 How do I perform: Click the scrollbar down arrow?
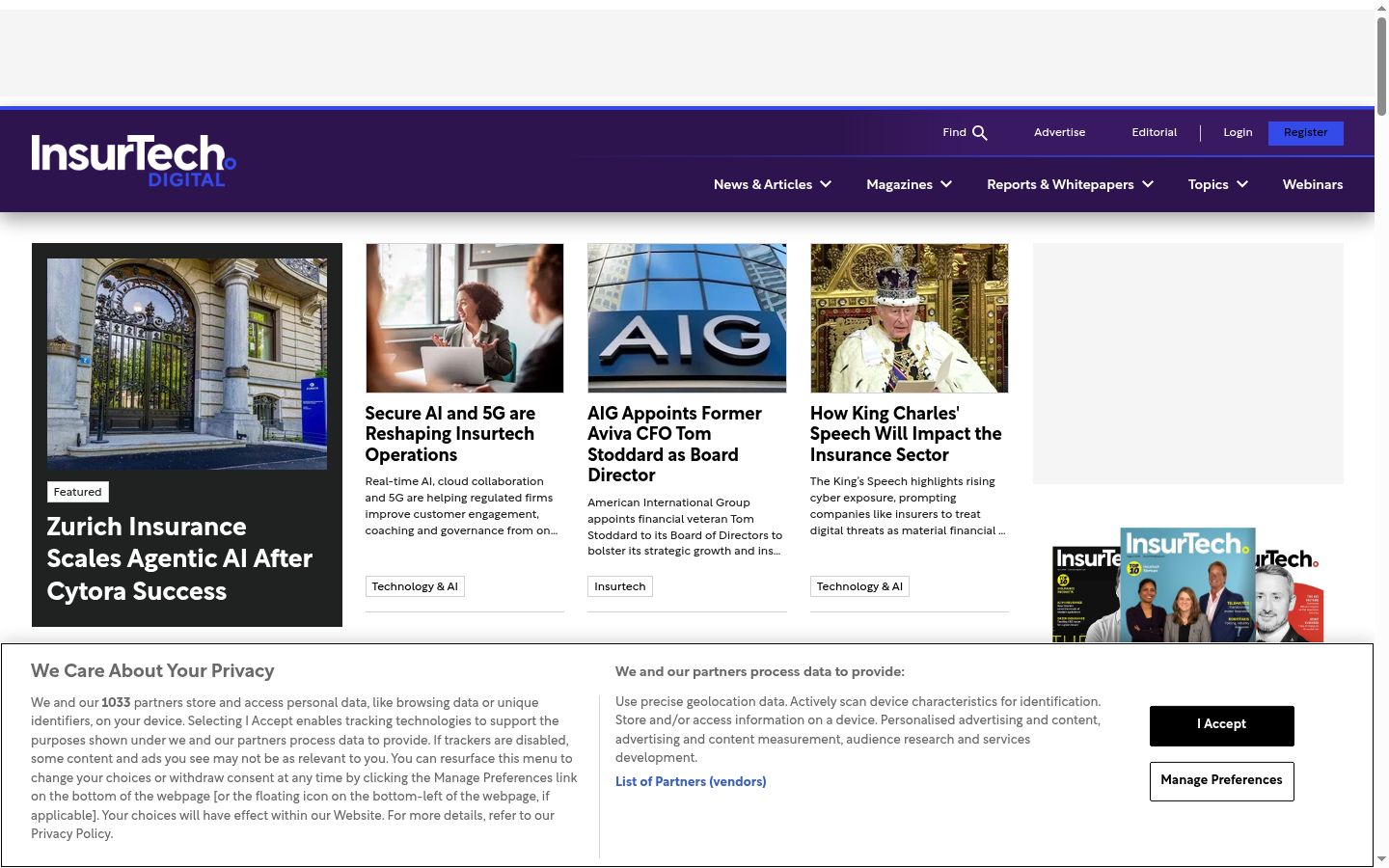[x=1381, y=859]
